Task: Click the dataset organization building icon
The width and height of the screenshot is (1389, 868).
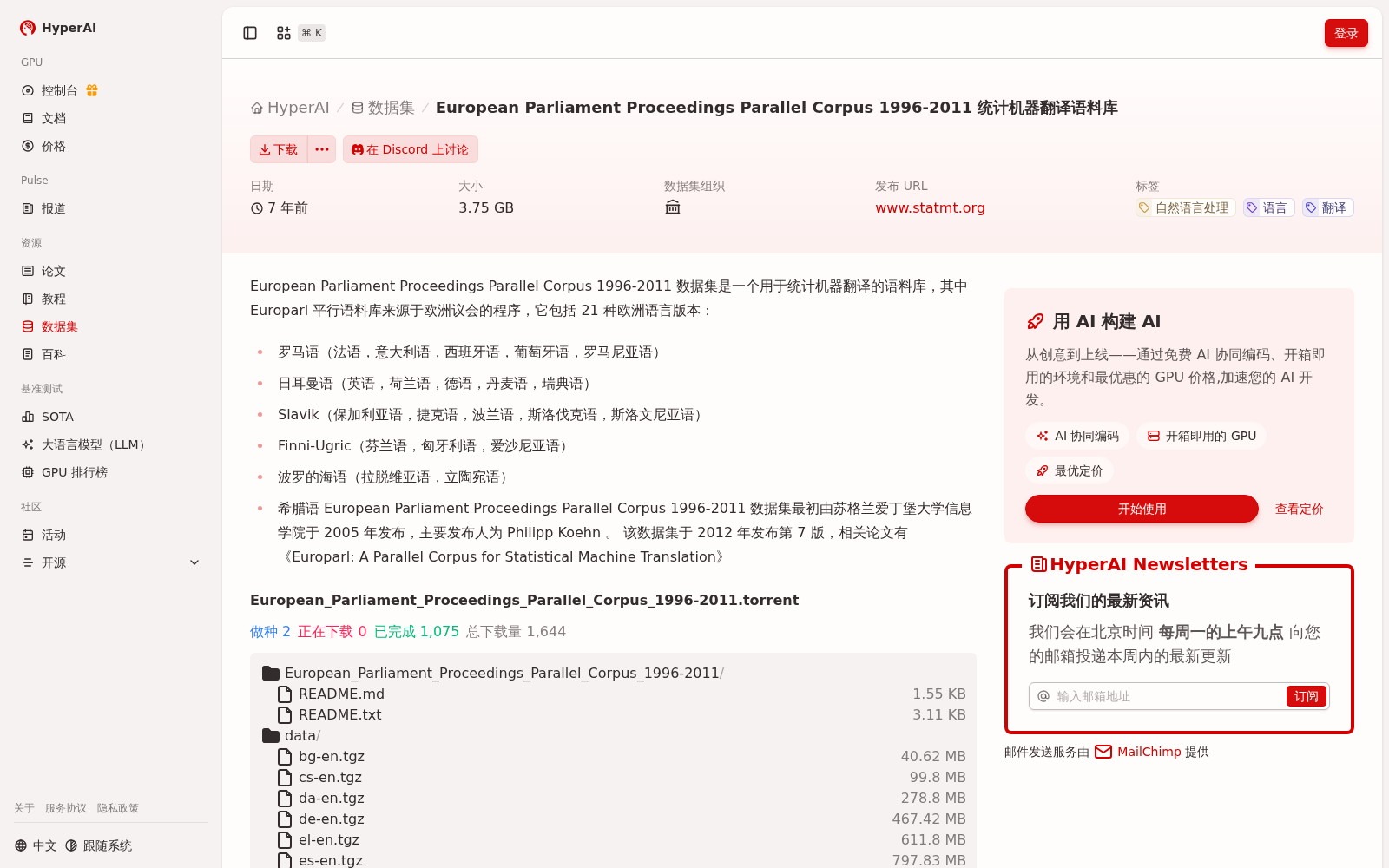Action: coord(673,207)
